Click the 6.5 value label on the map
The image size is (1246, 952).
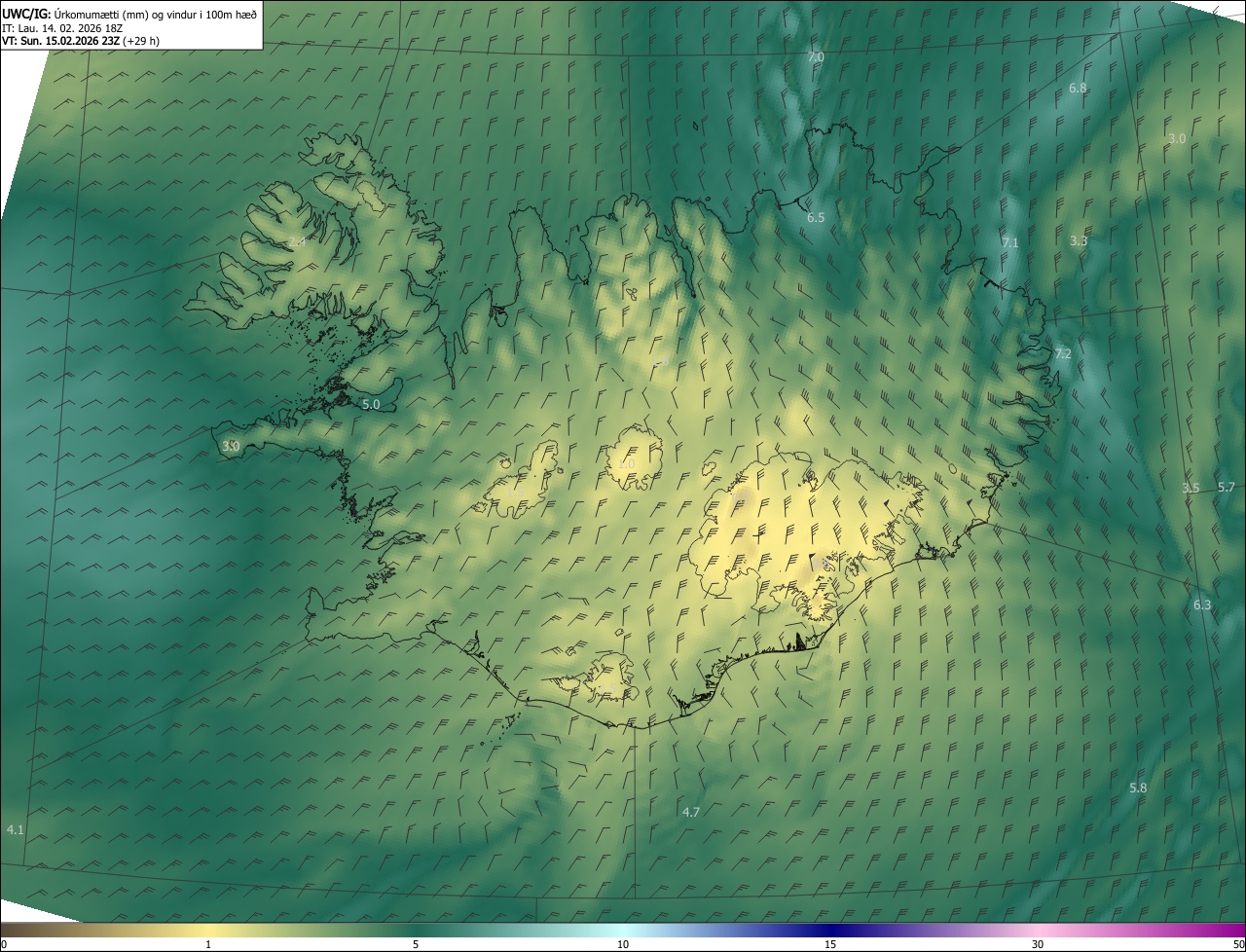pos(816,218)
